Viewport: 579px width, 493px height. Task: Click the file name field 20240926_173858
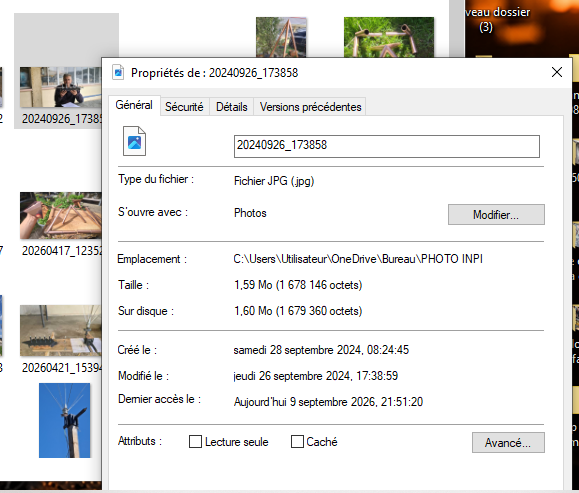(387, 146)
